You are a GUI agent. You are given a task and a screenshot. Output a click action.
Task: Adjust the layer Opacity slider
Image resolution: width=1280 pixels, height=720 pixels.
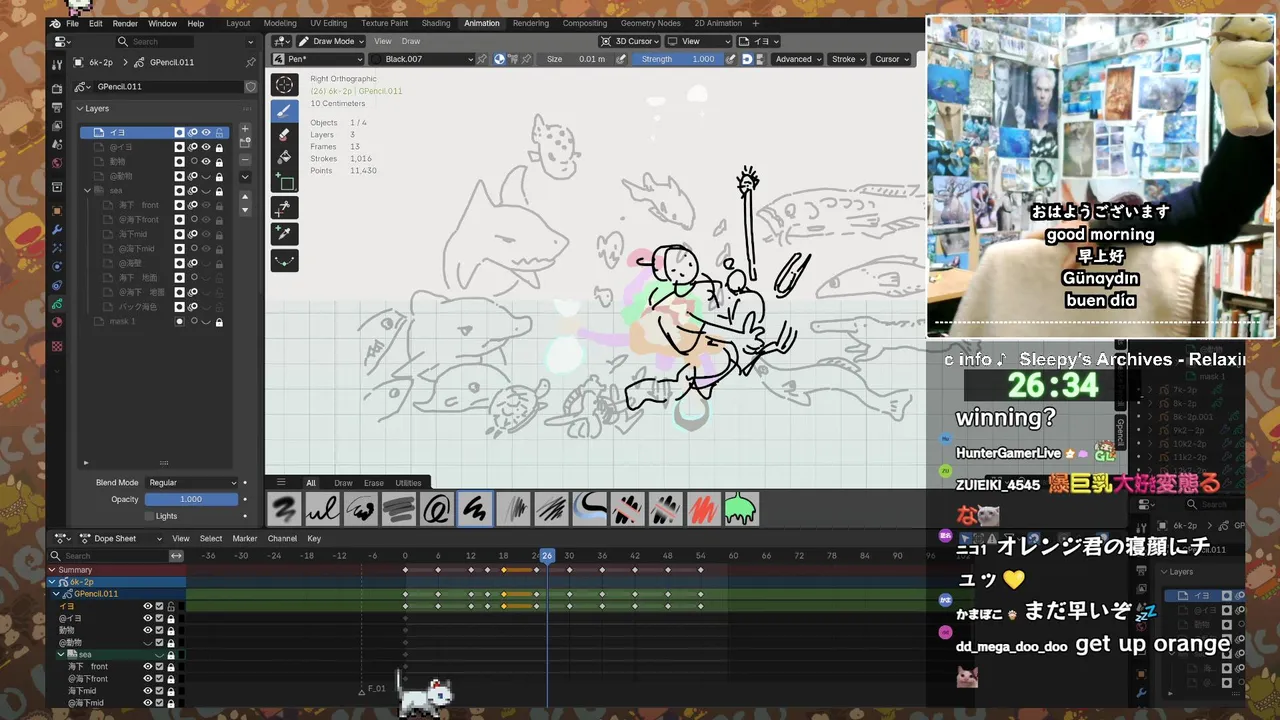pos(191,499)
